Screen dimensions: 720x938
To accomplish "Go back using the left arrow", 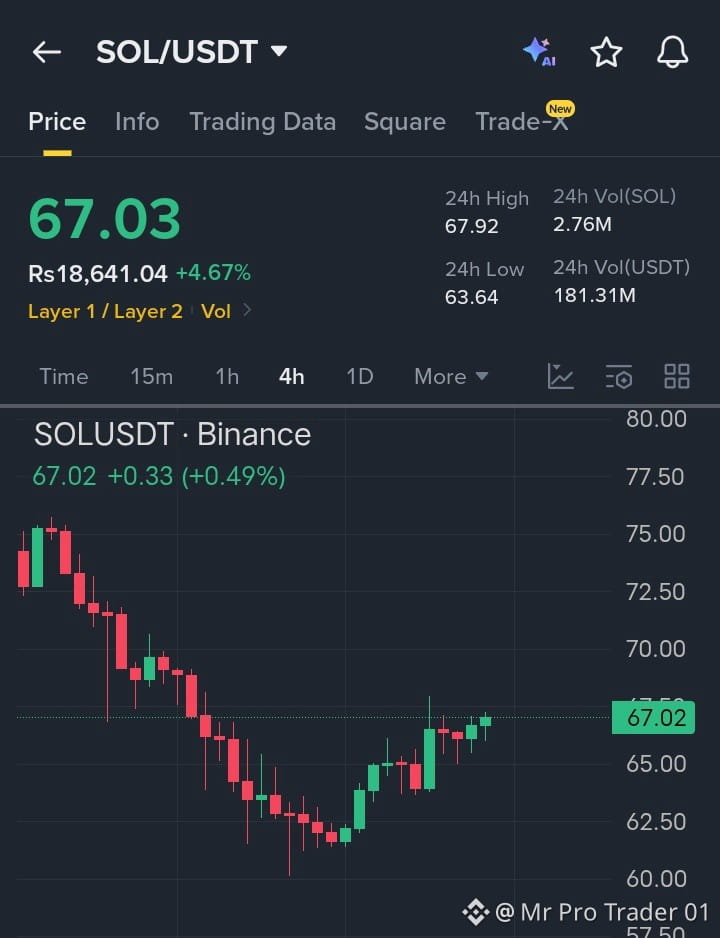I will [x=47, y=53].
